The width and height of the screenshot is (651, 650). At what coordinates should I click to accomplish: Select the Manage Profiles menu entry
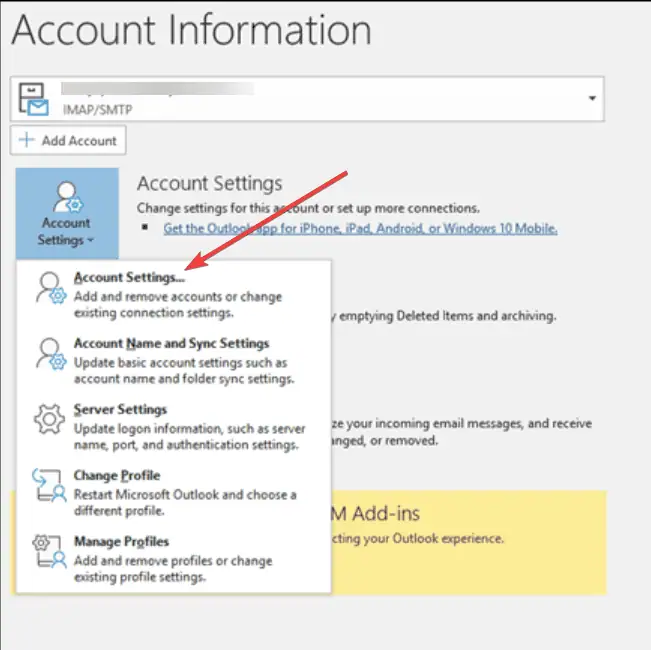point(174,559)
